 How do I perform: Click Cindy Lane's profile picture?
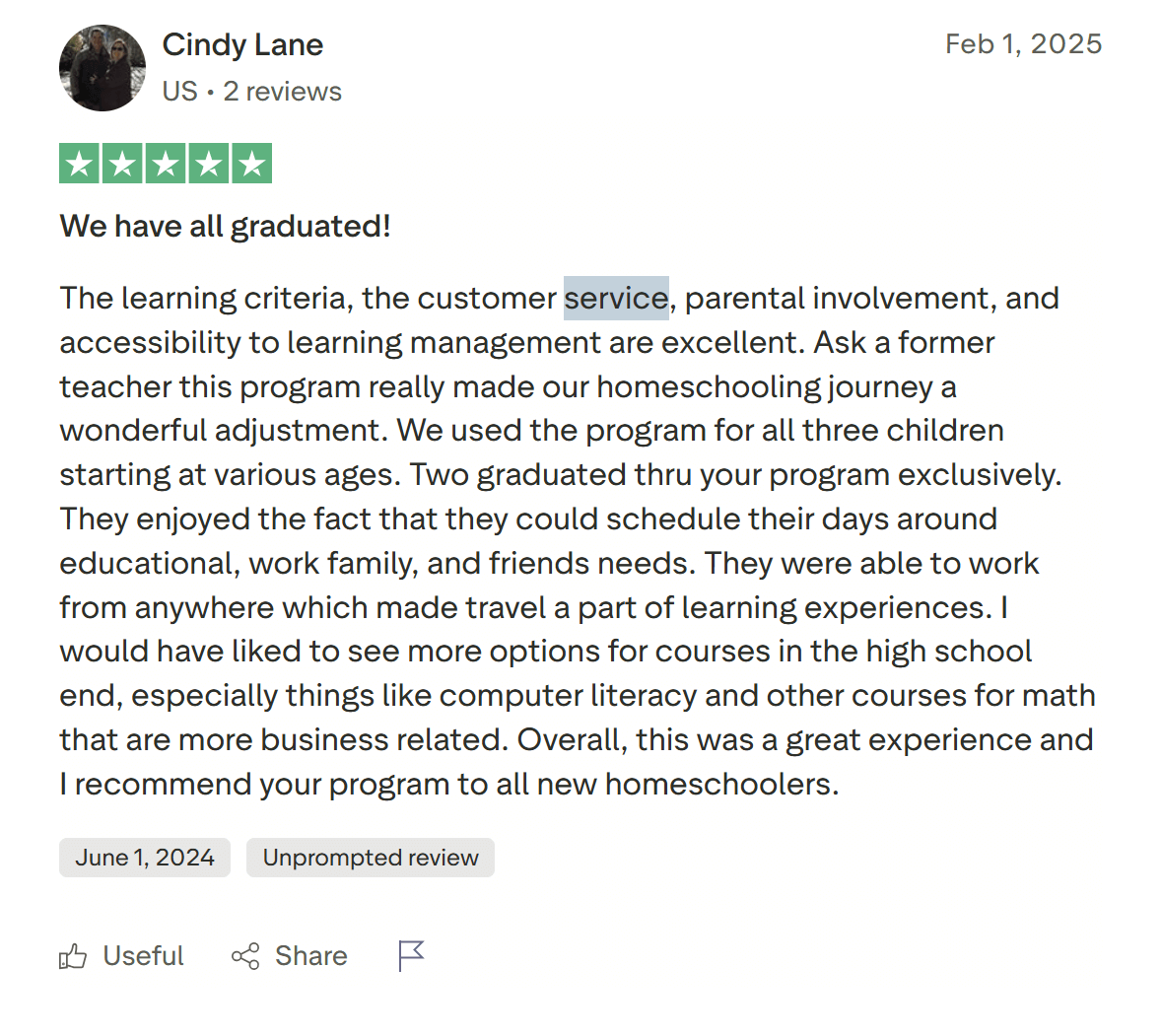pos(102,67)
